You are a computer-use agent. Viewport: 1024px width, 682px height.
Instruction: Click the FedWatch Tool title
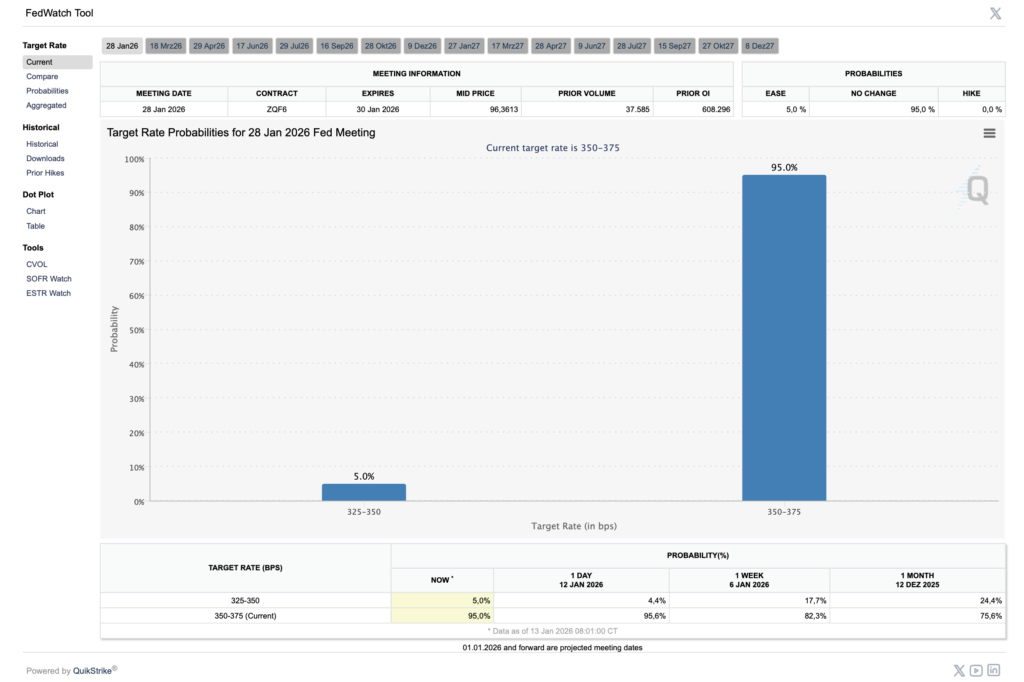coord(59,13)
